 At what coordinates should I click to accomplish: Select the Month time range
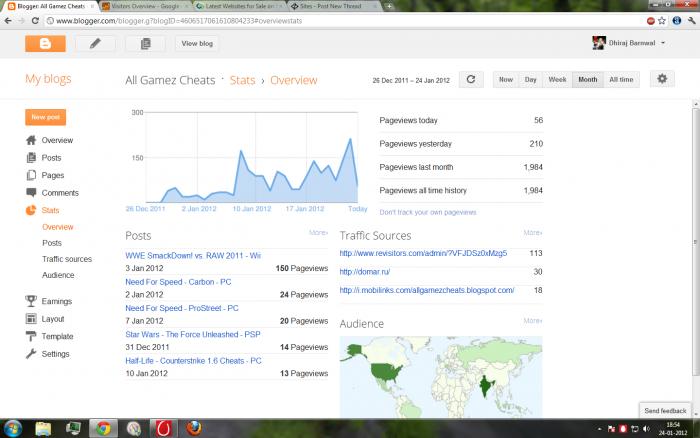click(588, 79)
